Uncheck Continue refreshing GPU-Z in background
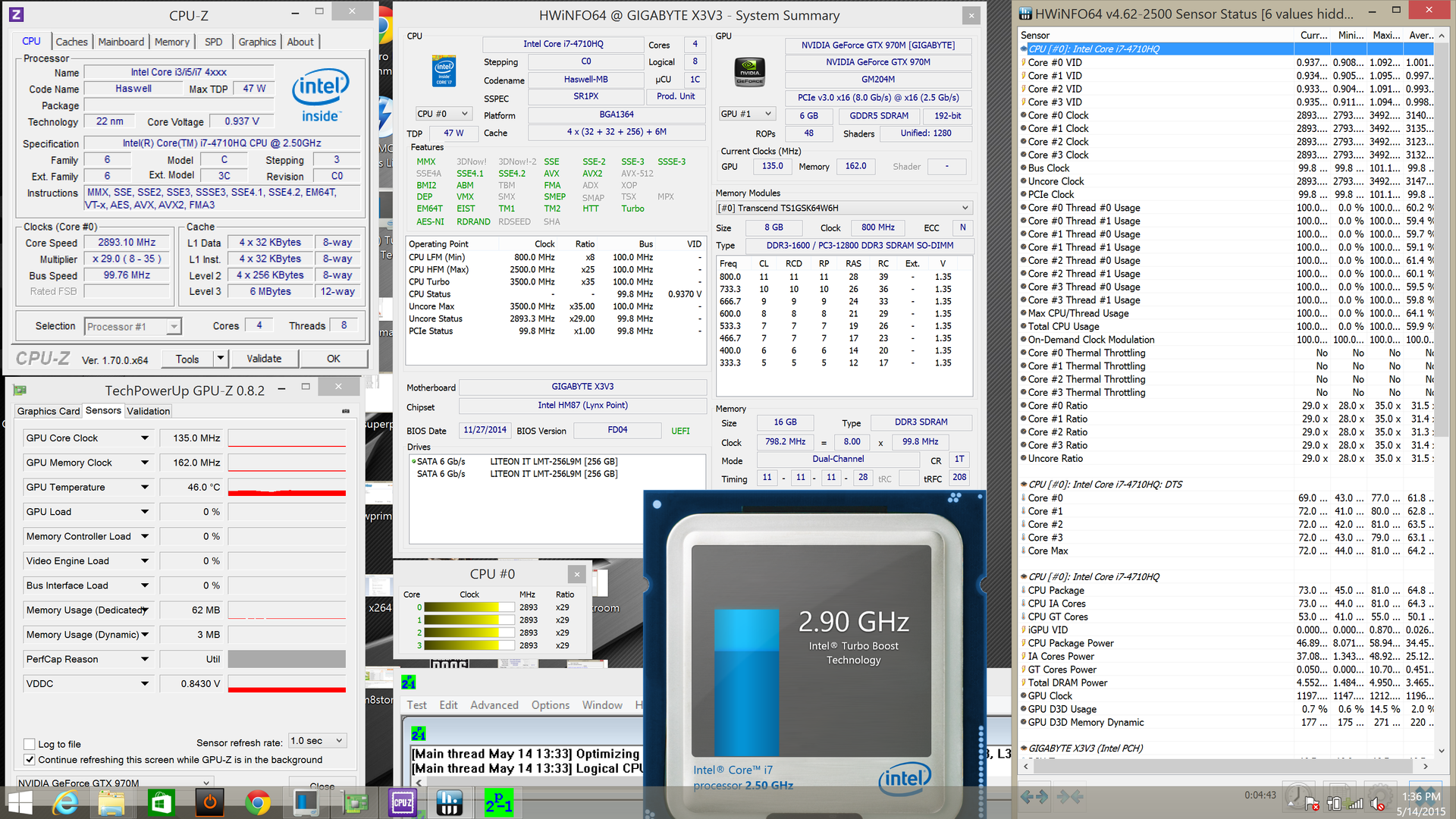The height and width of the screenshot is (819, 1456). [x=30, y=760]
